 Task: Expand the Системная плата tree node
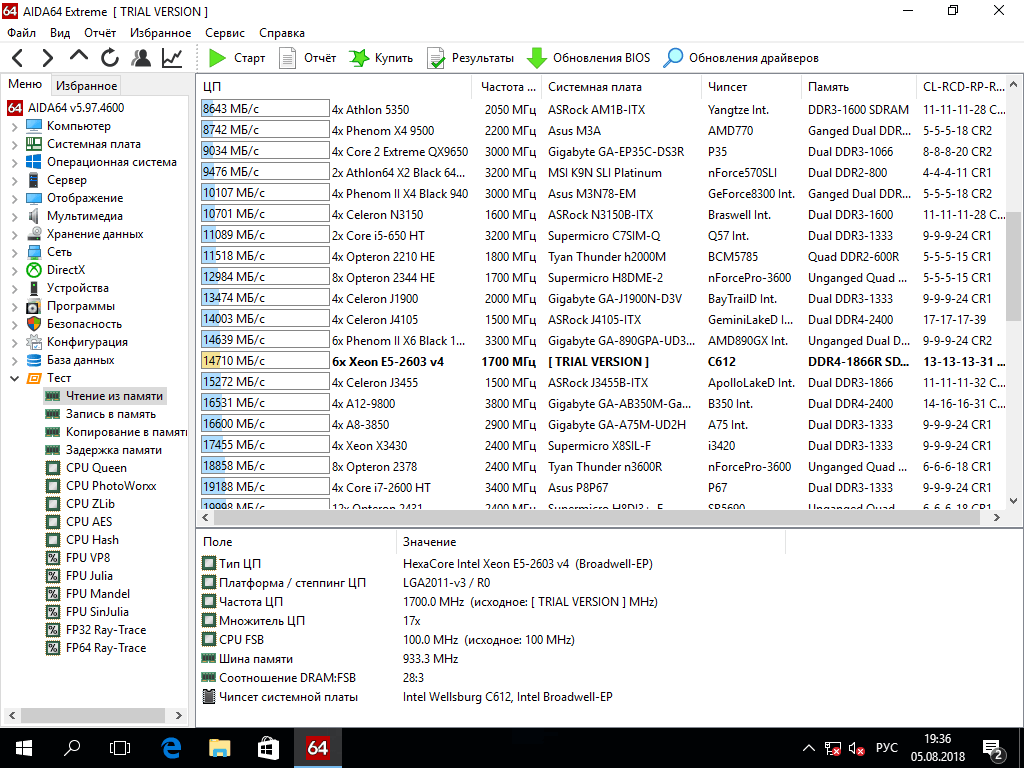point(14,144)
